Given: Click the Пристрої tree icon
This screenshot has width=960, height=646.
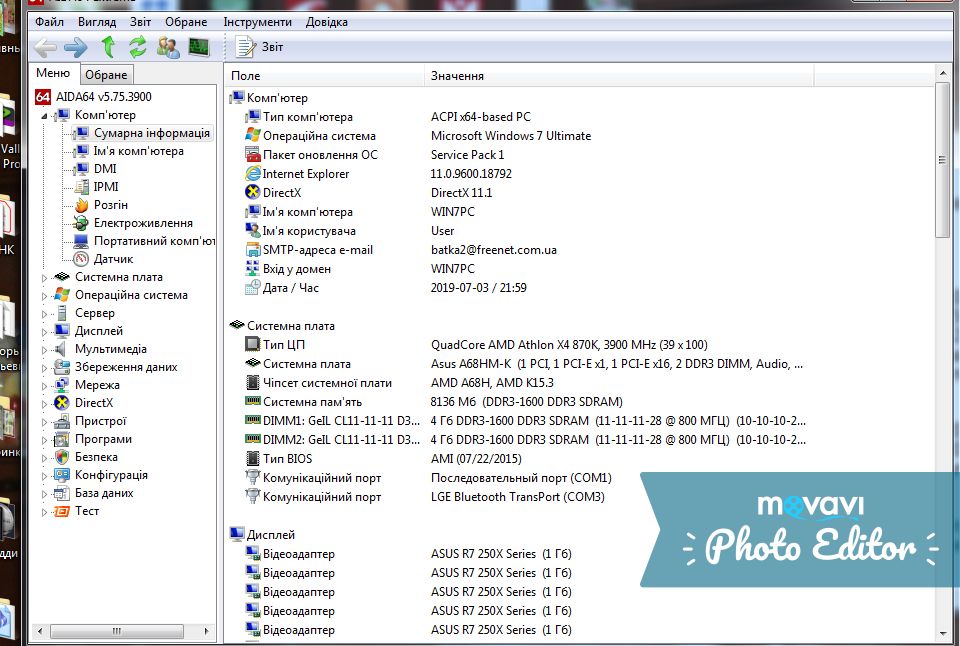Looking at the screenshot, I should point(62,421).
